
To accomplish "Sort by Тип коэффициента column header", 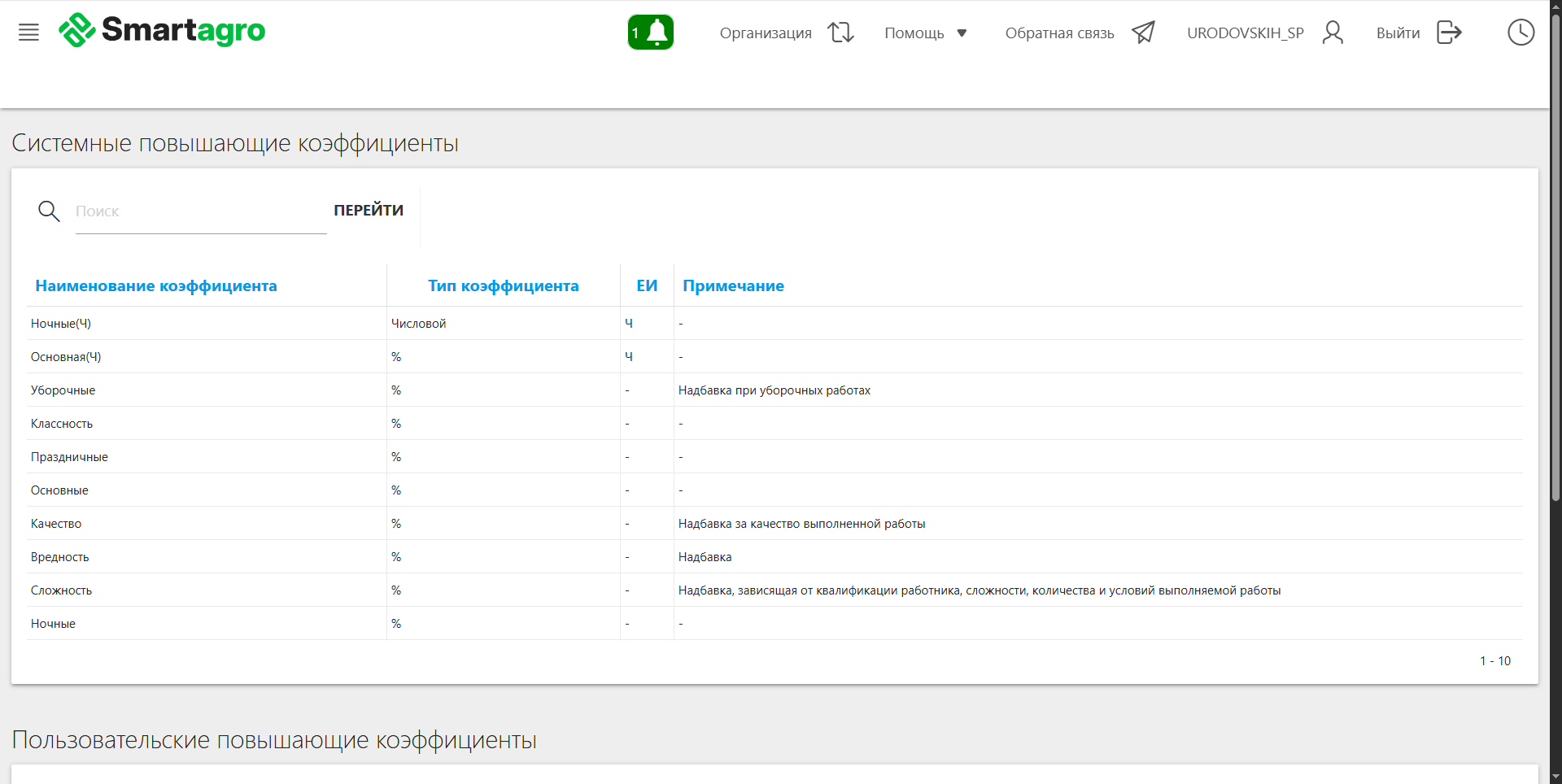I will click(x=503, y=285).
